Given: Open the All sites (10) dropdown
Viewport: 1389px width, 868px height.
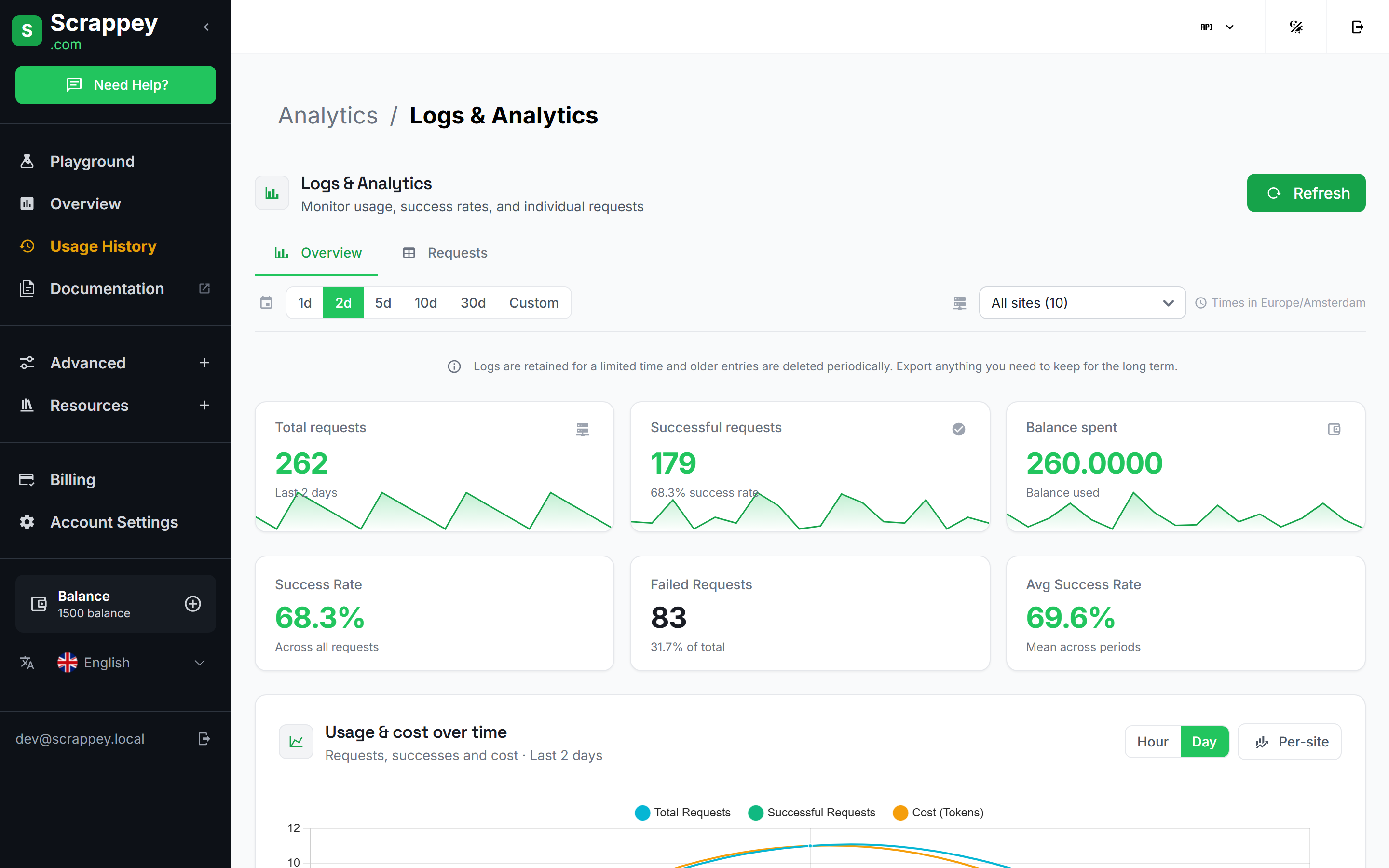Looking at the screenshot, I should coord(1082,302).
